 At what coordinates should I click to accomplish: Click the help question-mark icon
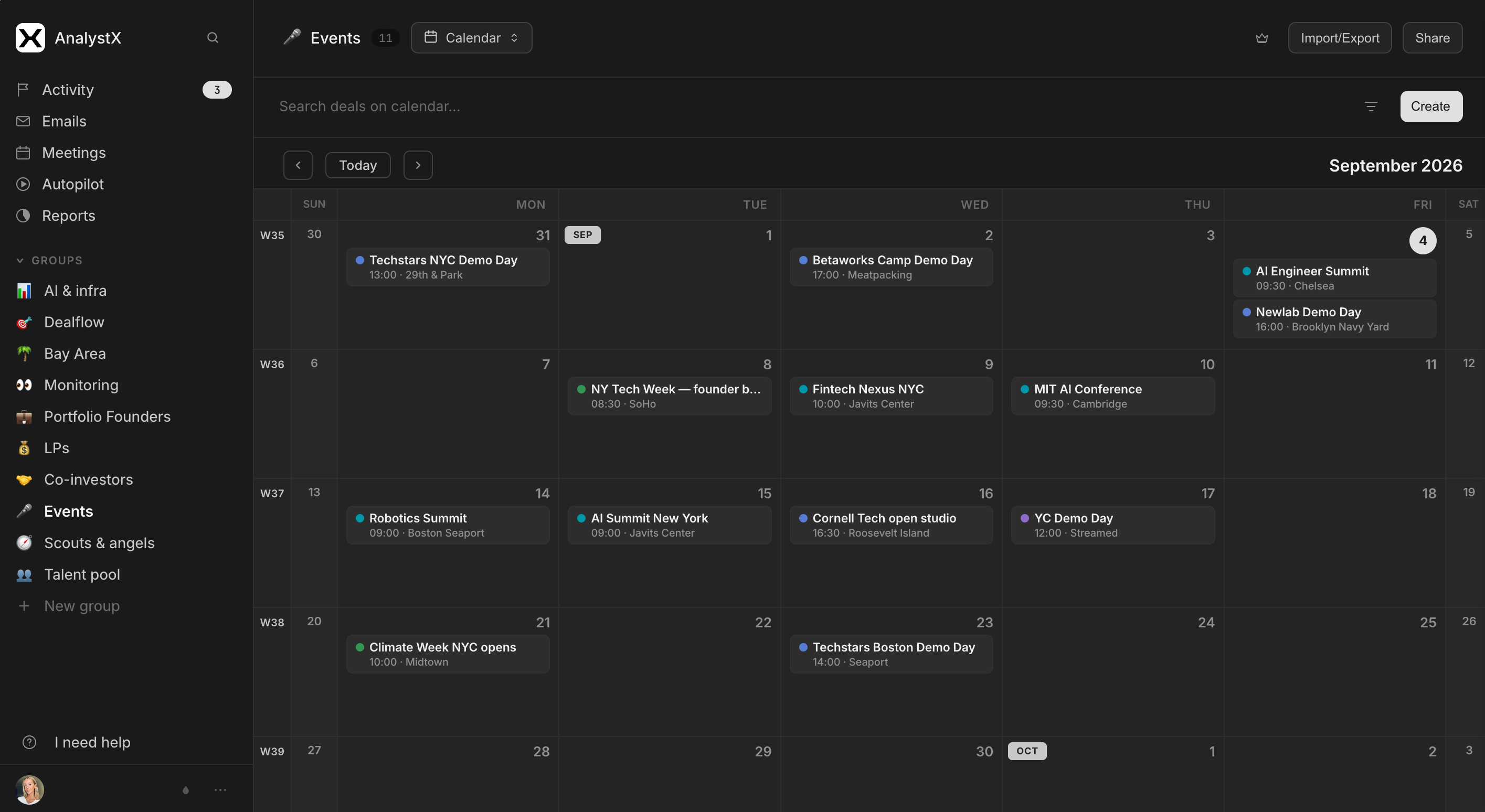[29, 742]
